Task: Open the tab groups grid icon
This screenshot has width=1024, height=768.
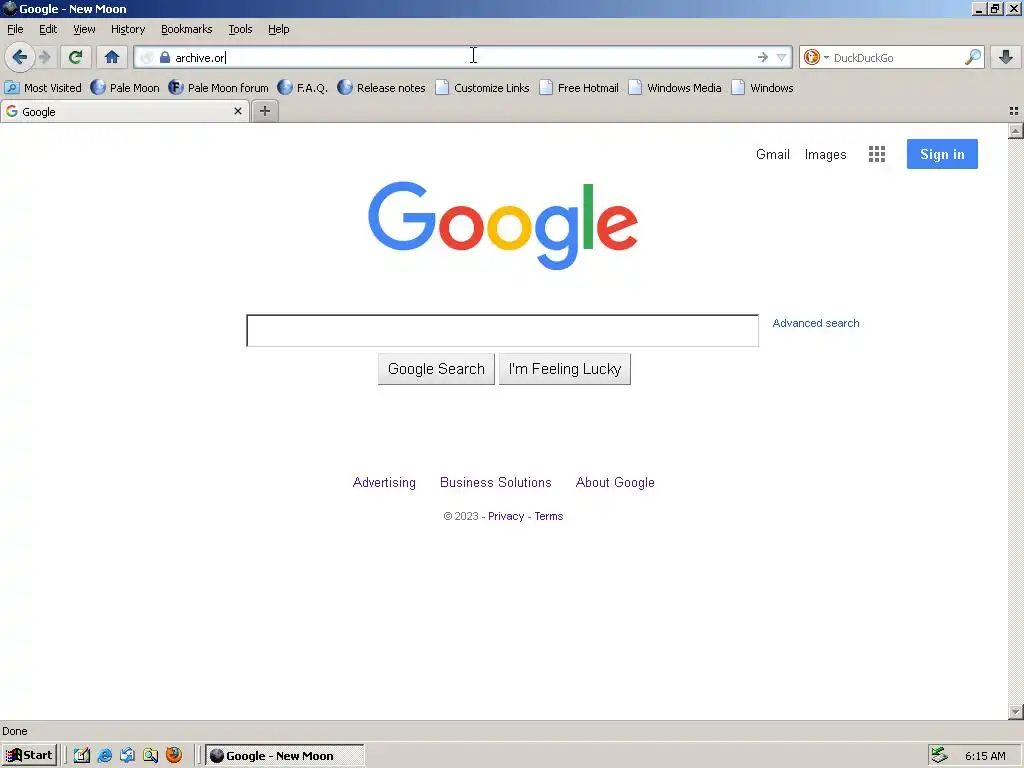Action: click(x=1014, y=111)
